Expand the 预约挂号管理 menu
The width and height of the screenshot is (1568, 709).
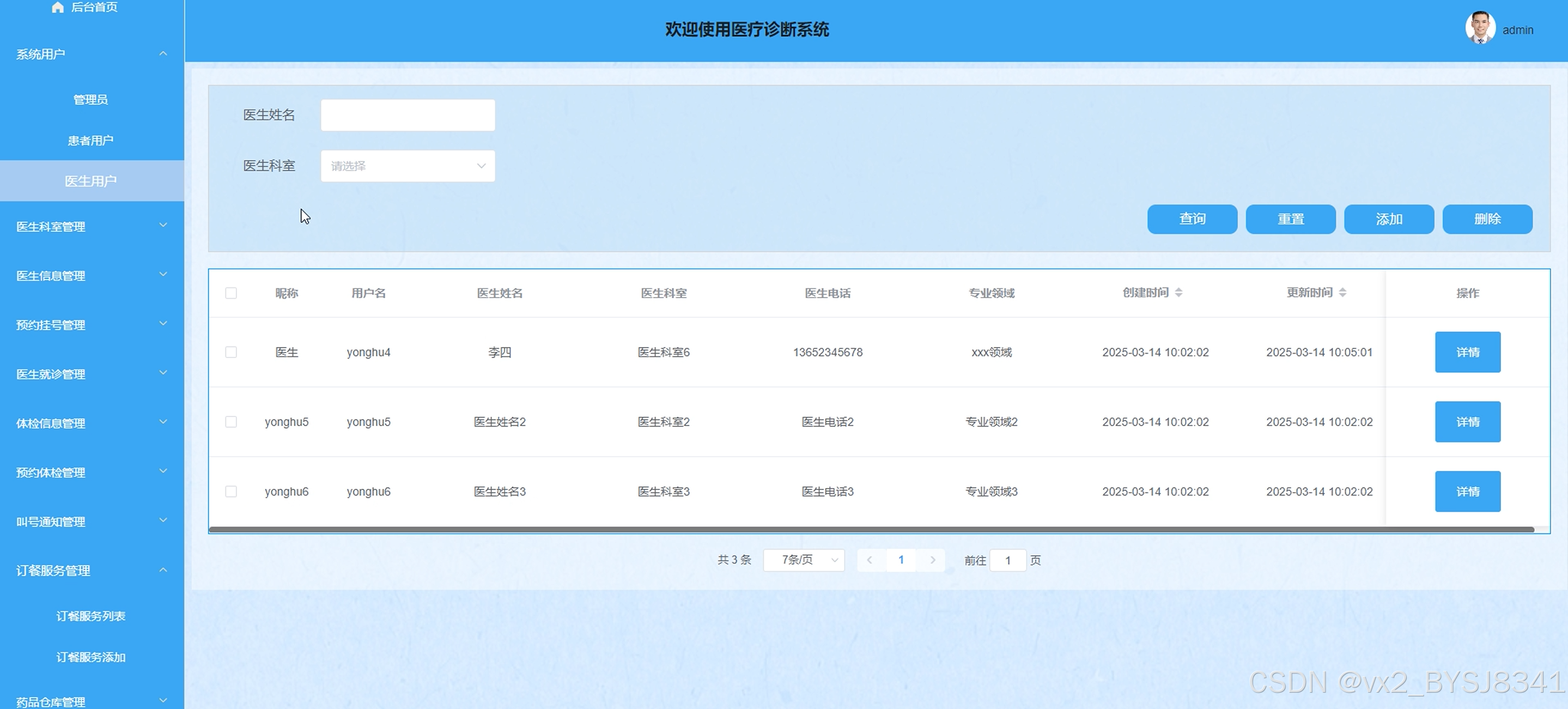[x=92, y=325]
